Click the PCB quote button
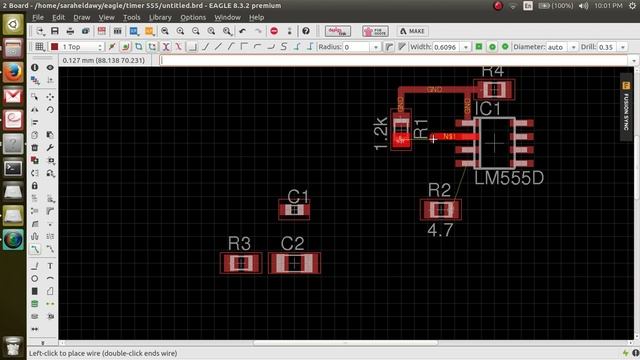 (x=375, y=31)
